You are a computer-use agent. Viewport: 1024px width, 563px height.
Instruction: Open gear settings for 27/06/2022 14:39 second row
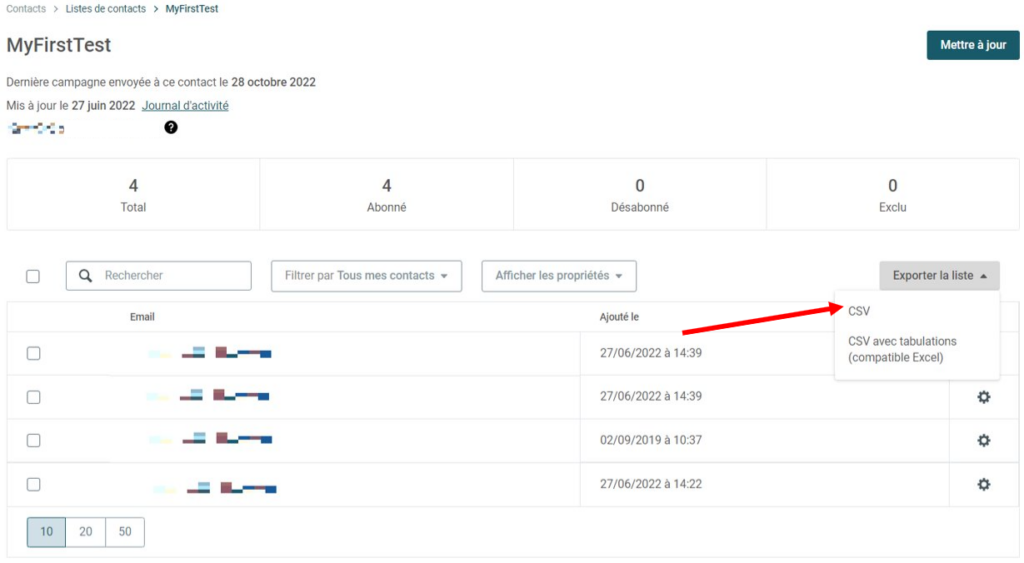(x=984, y=397)
